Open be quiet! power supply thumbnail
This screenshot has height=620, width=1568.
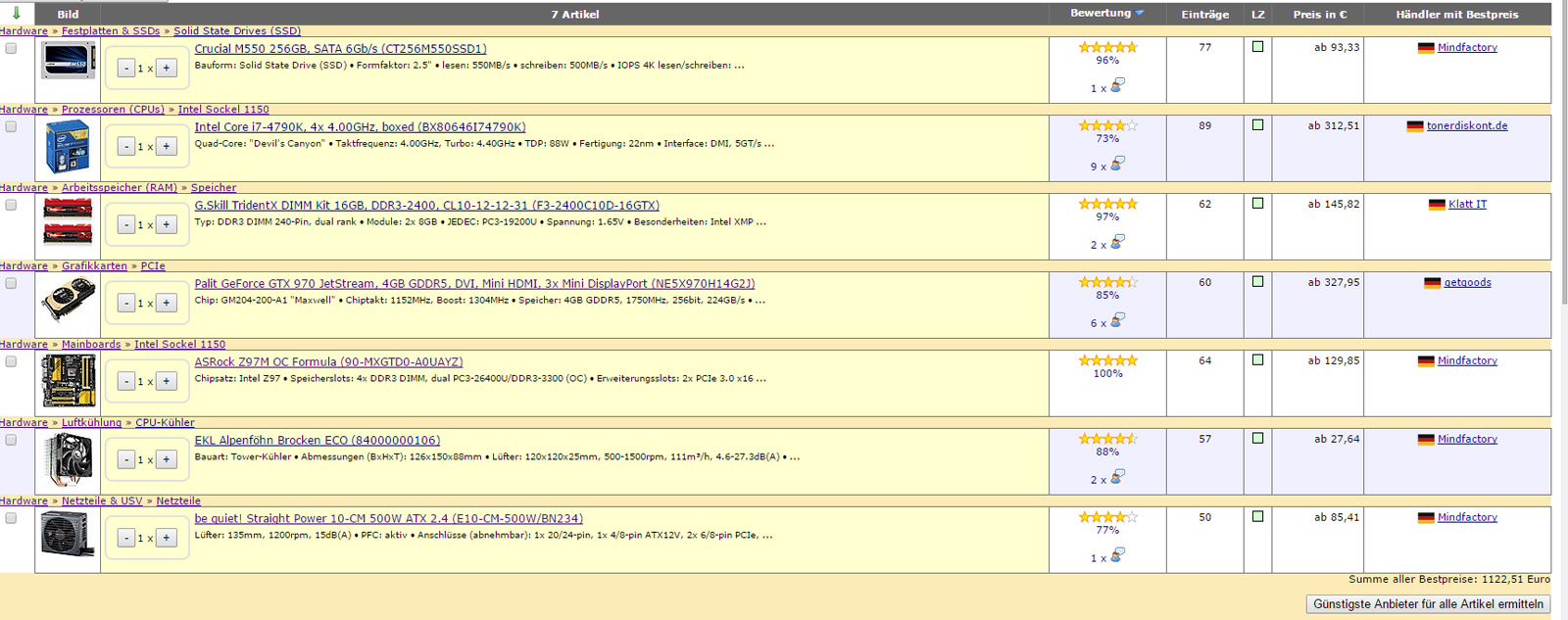pyautogui.click(x=68, y=535)
